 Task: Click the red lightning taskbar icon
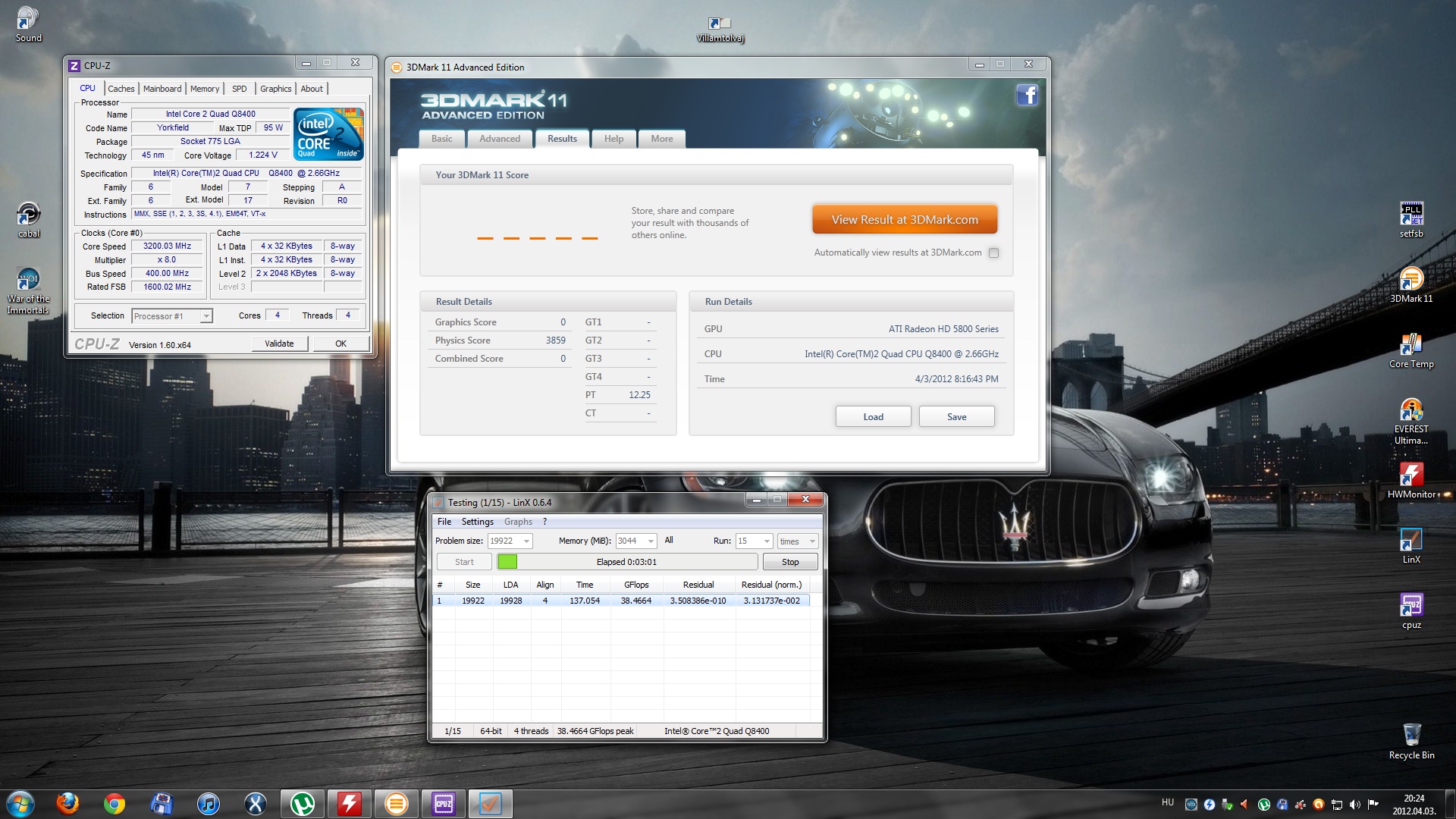pyautogui.click(x=350, y=803)
